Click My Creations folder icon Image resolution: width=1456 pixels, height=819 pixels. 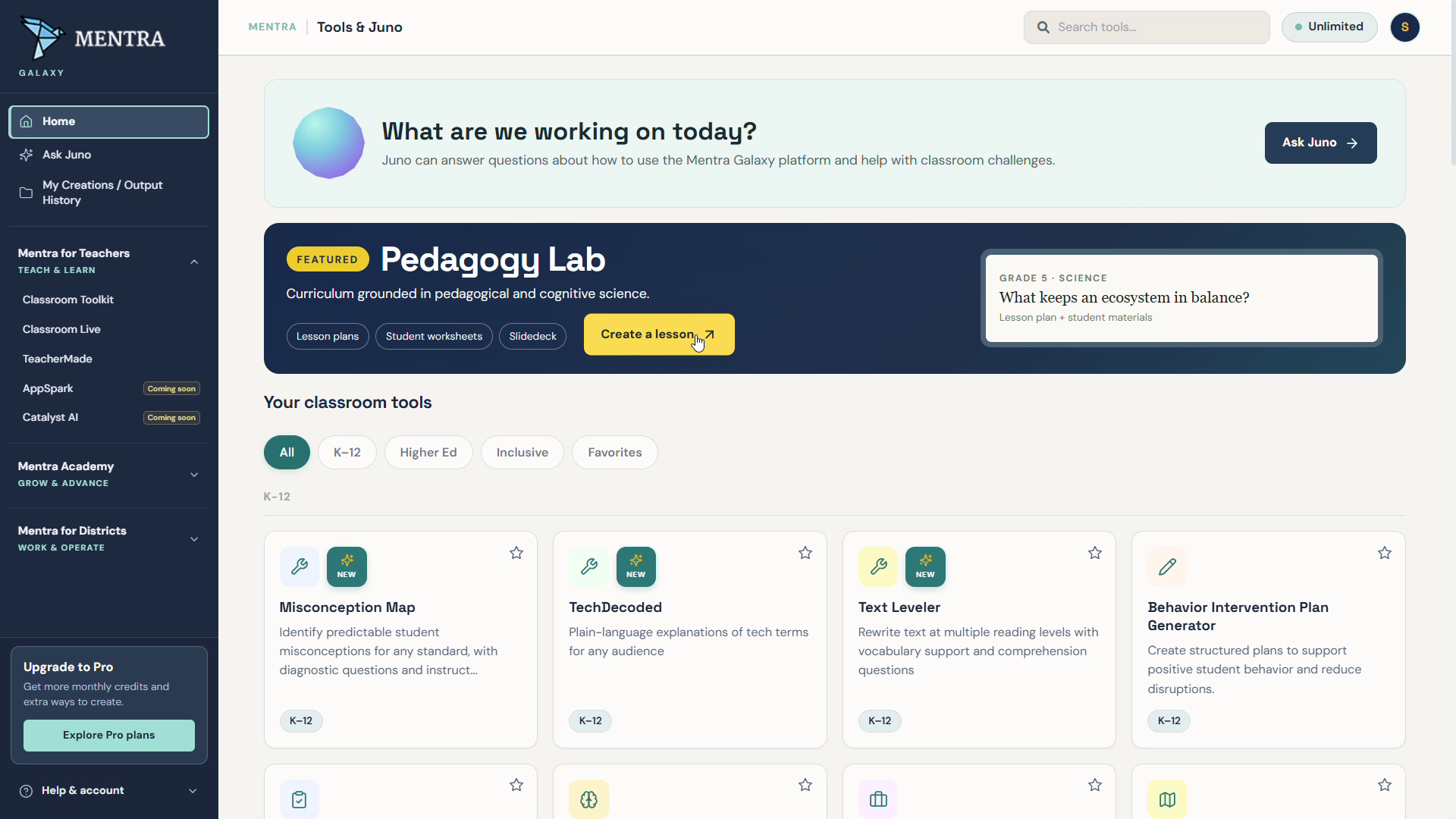point(27,193)
